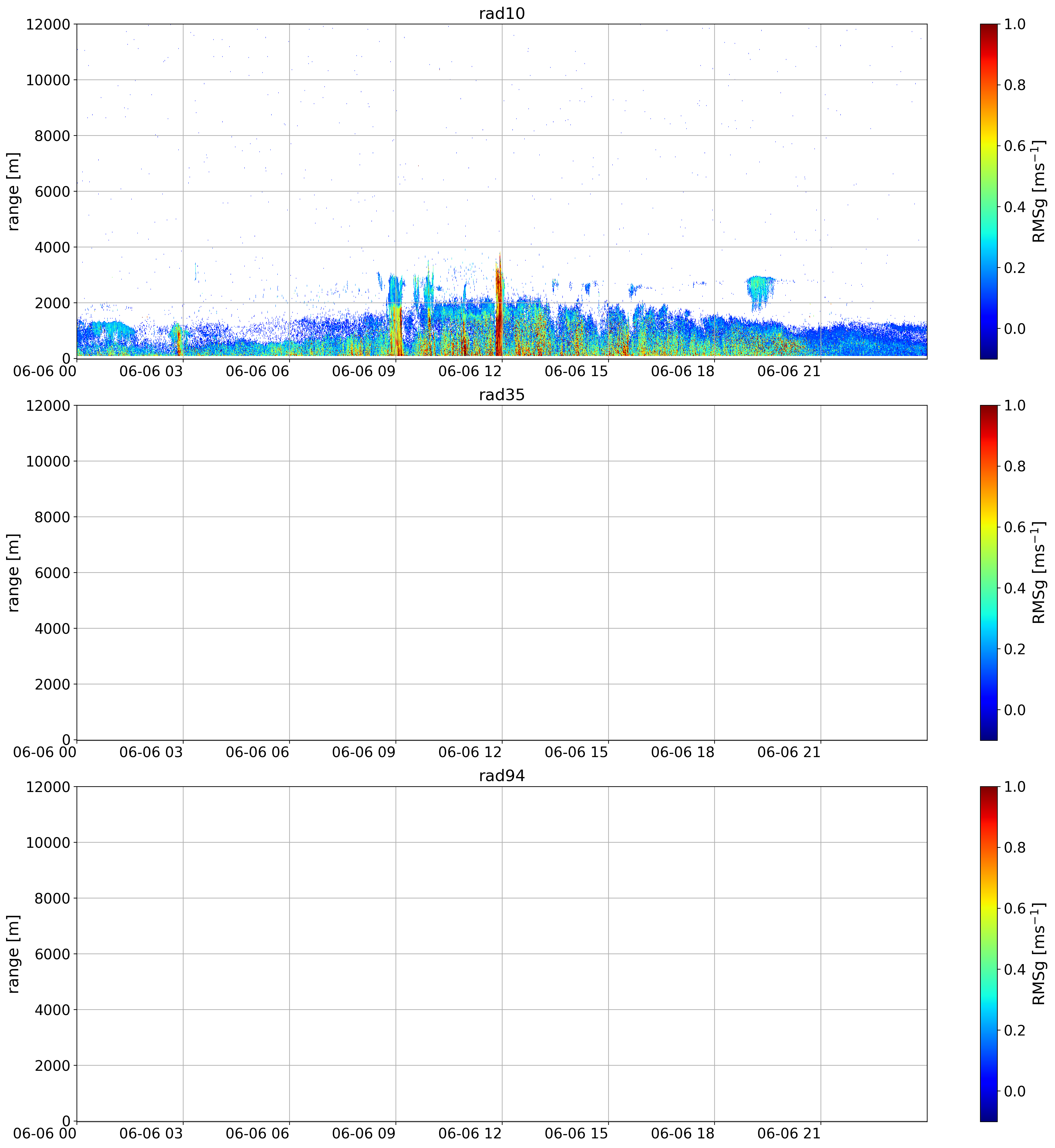Image resolution: width=1055 pixels, height=1148 pixels.
Task: Click the 1.0 label on rad10 colorbar
Action: point(1014,25)
